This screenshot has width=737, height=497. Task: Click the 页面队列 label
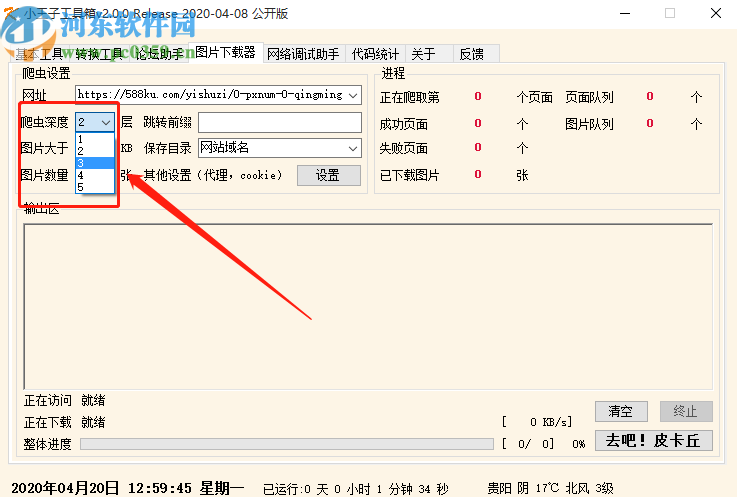(589, 97)
